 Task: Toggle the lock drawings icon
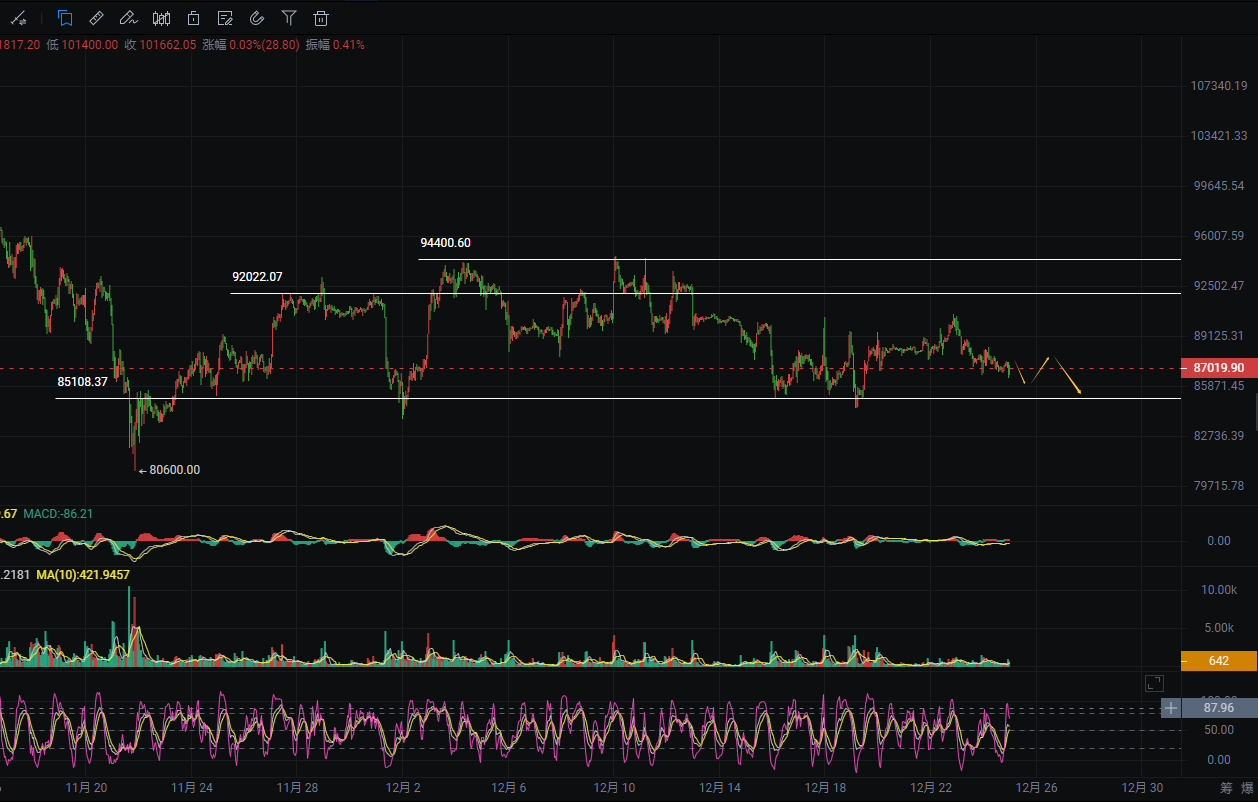[x=193, y=18]
